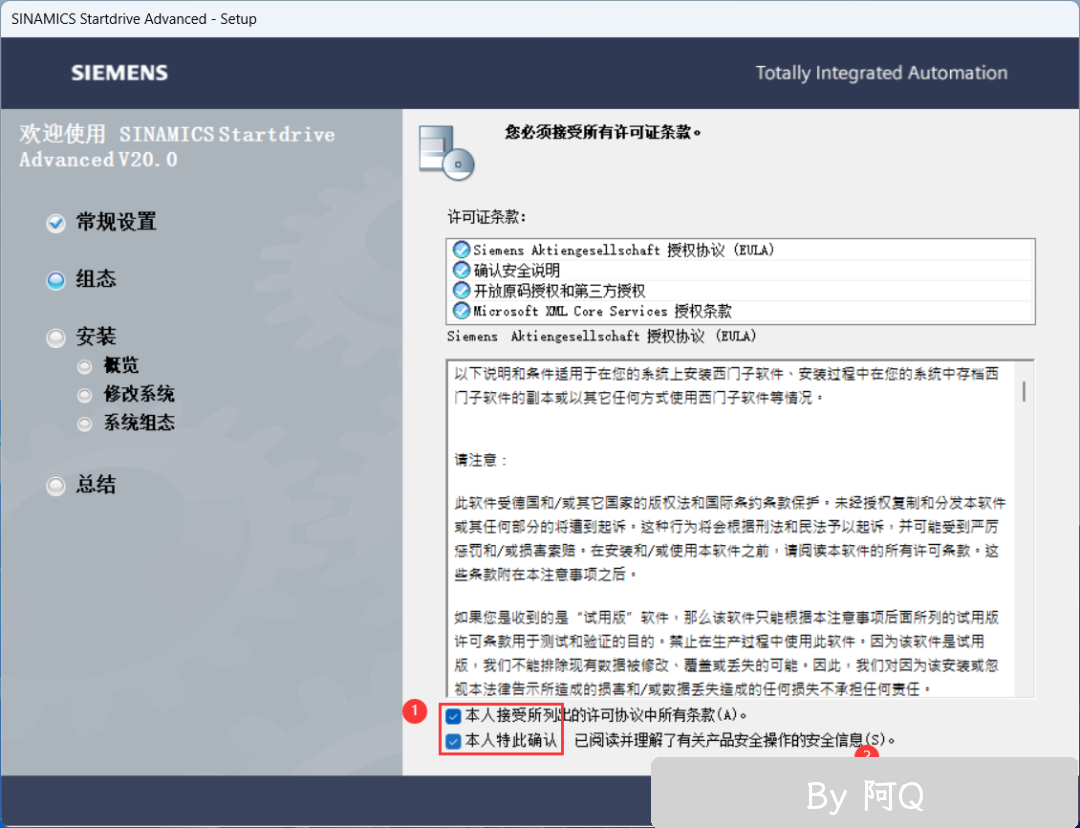Click the 安装 step in the sidebar

click(96, 337)
